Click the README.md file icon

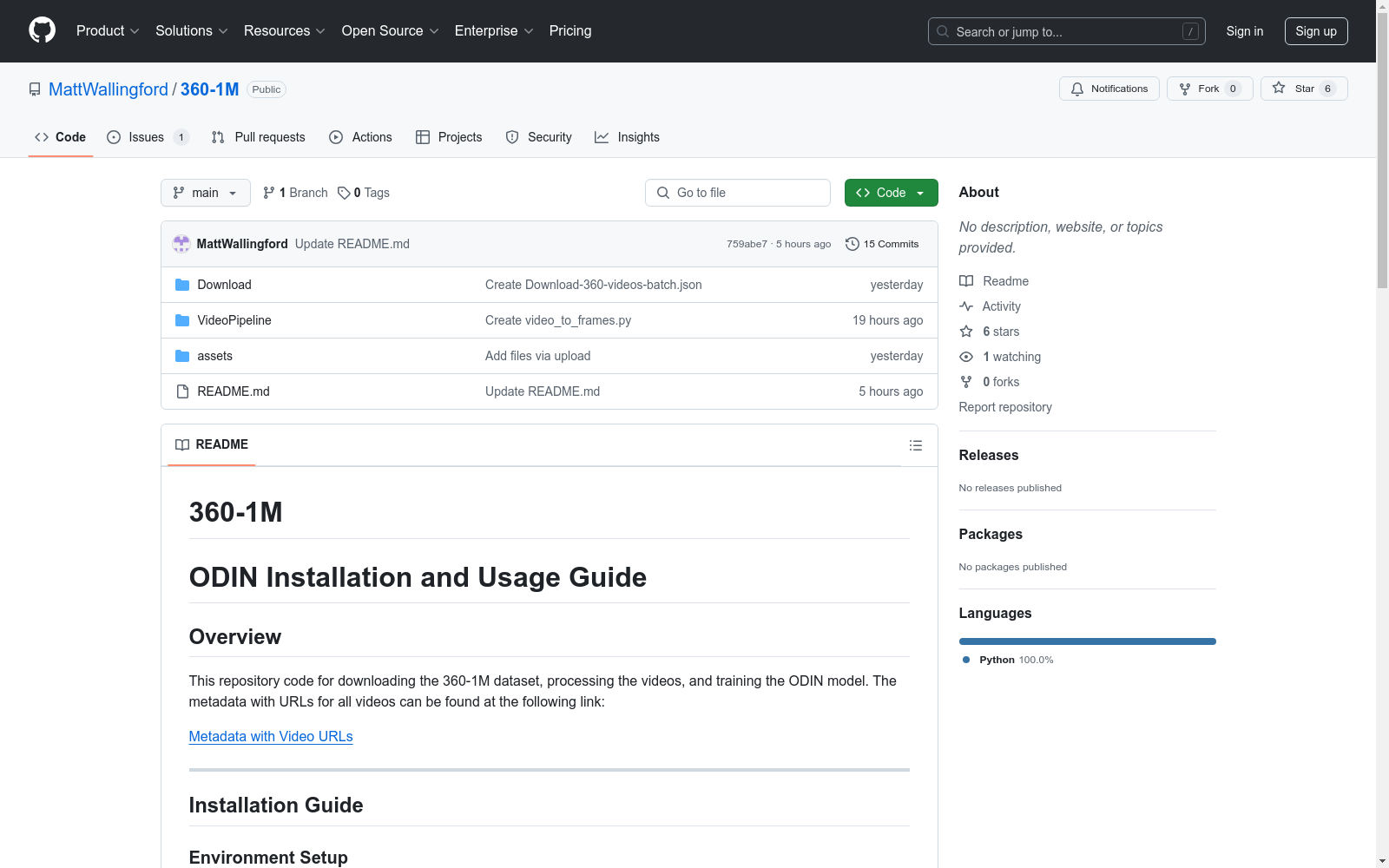click(182, 391)
